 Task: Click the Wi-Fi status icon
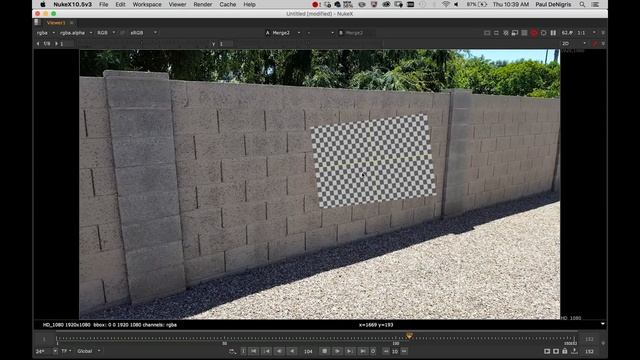[446, 4]
